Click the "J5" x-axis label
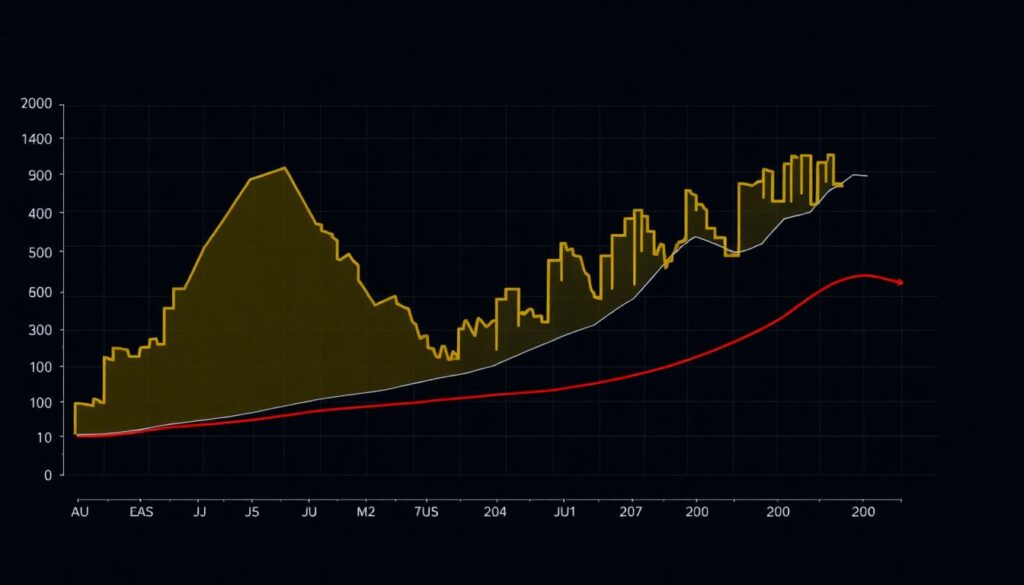 pos(251,512)
